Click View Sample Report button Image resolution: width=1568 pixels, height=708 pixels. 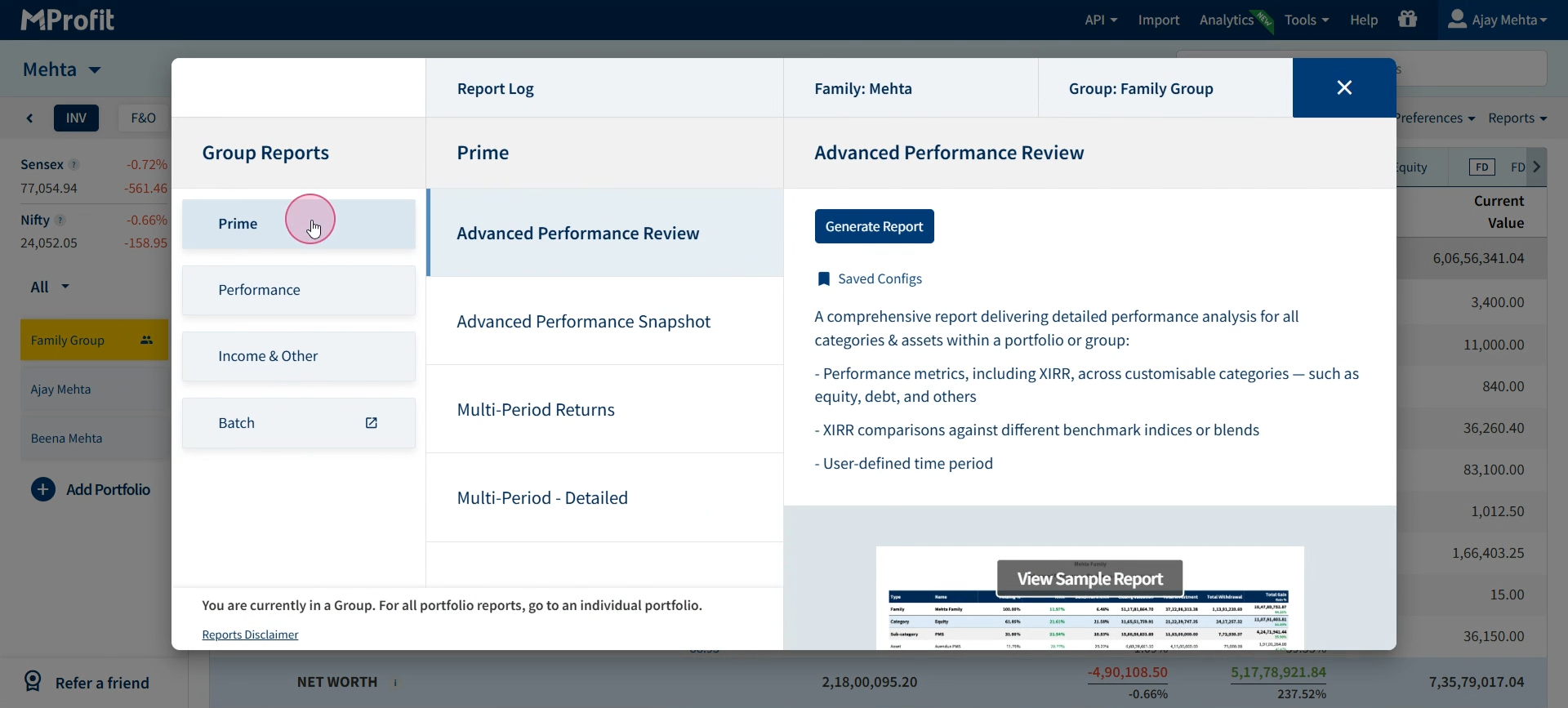pyautogui.click(x=1090, y=579)
